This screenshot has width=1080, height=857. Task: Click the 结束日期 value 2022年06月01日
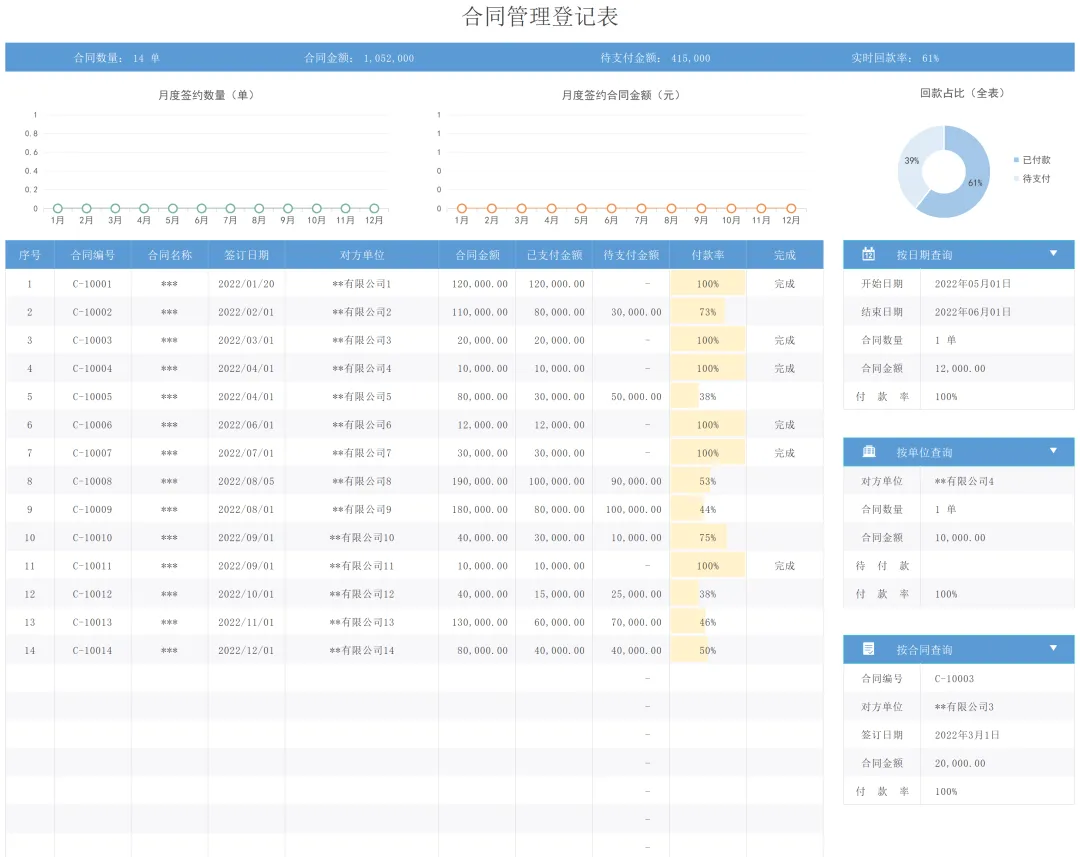tap(973, 312)
